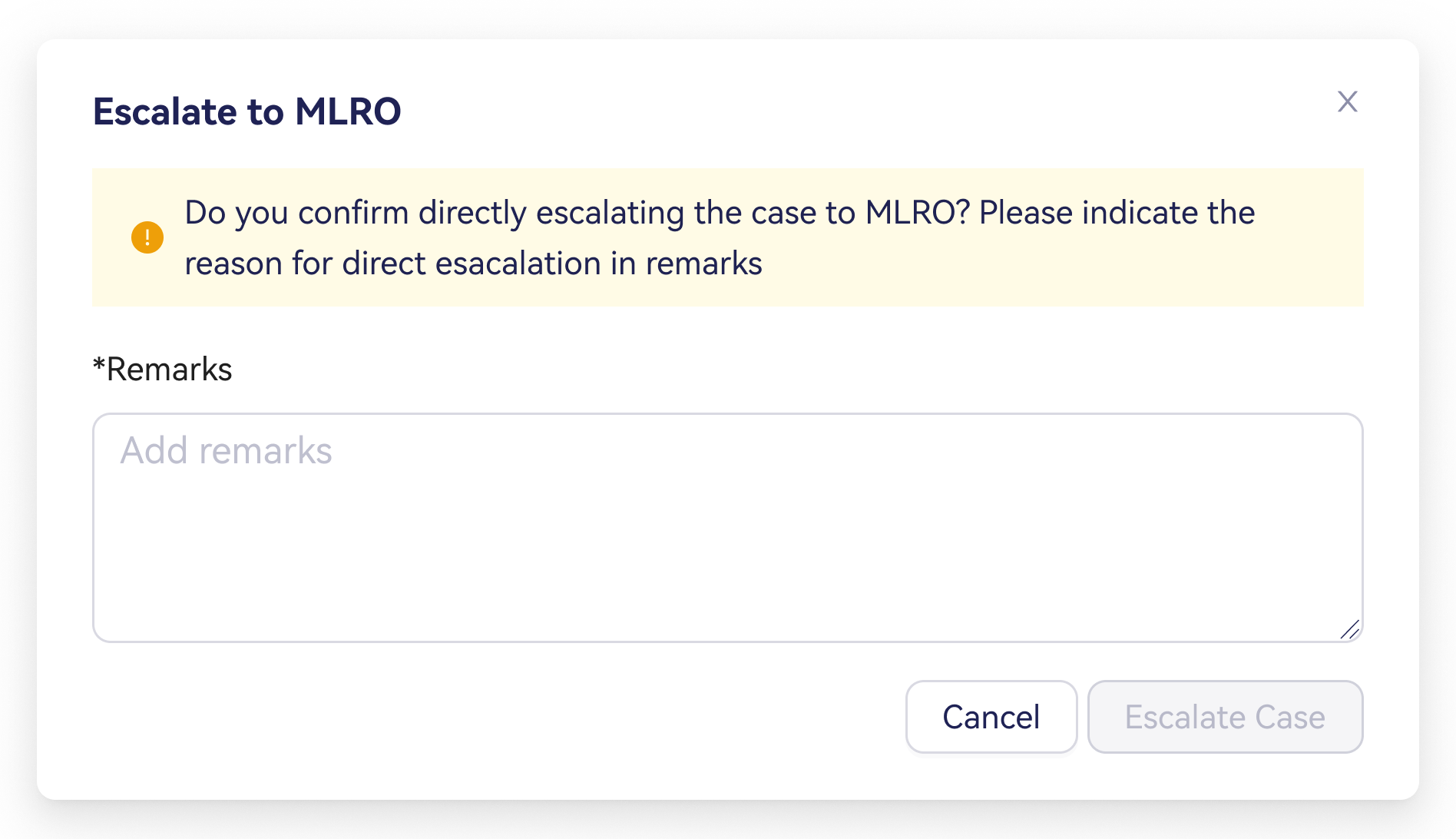Click the required asterisk before Remarks
The height and width of the screenshot is (839, 1456).
click(x=98, y=366)
